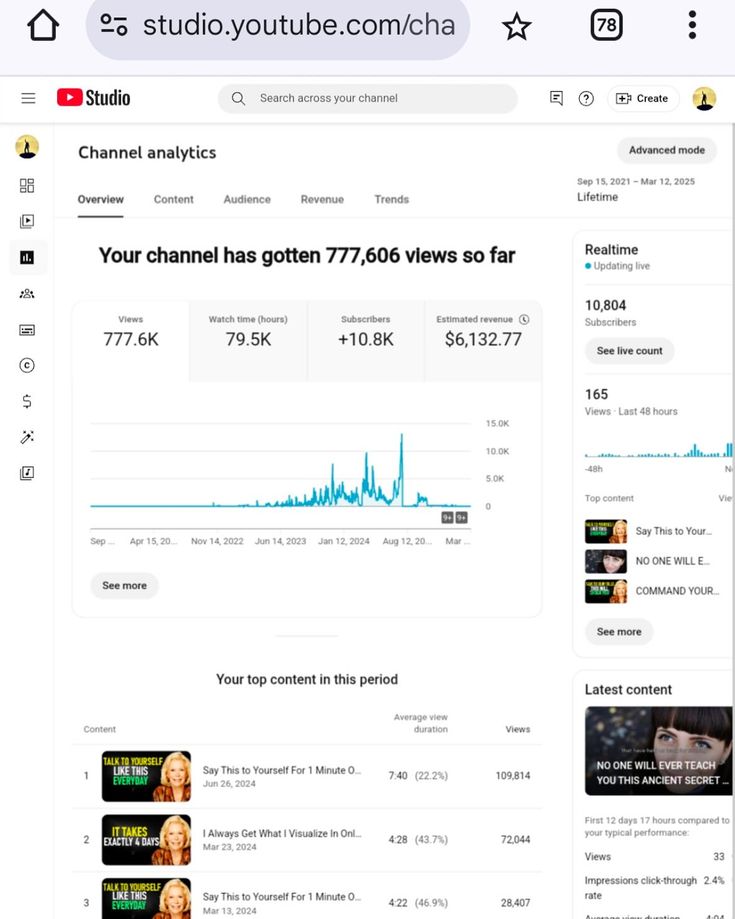The width and height of the screenshot is (735, 919).
Task: Open Content sidebar icon
Action: (x=27, y=222)
